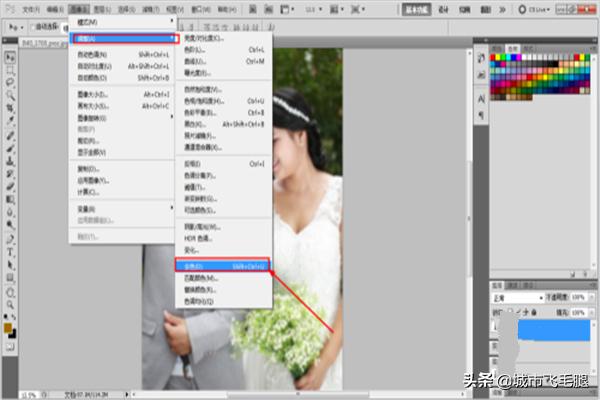Switch to the Channels tab
The image size is (600, 400).
click(512, 286)
